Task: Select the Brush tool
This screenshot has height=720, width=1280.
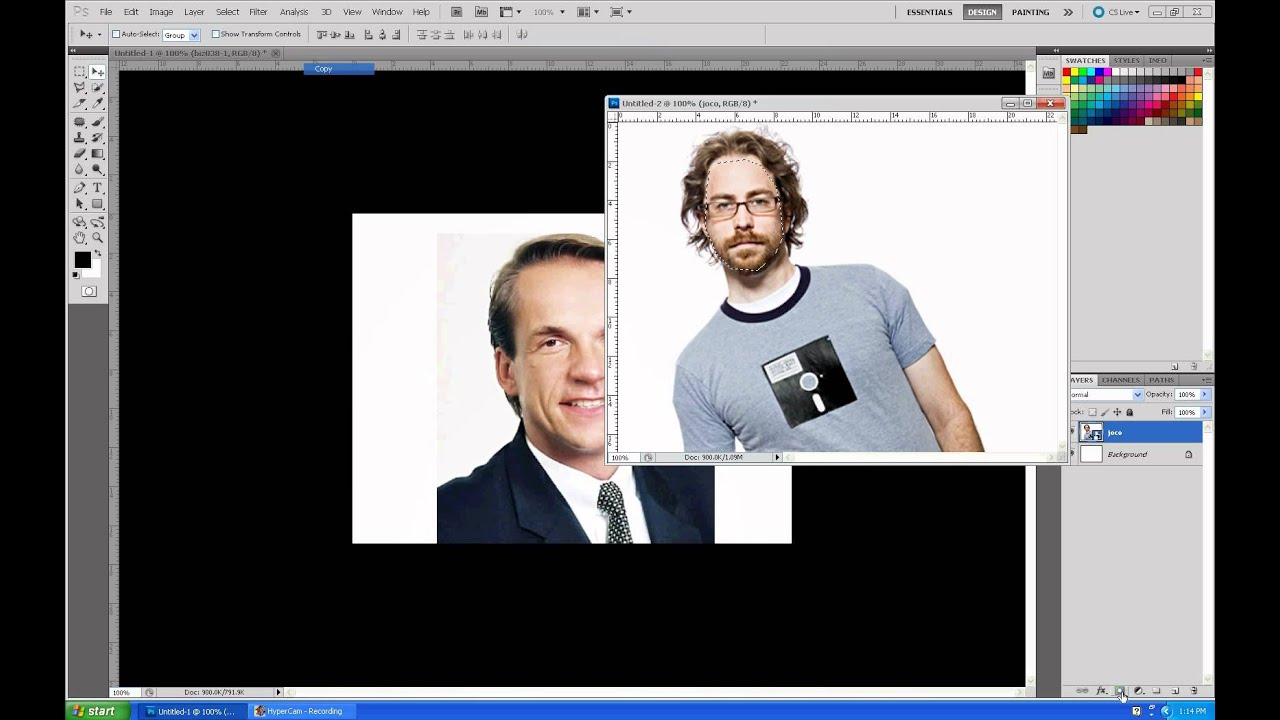Action: tap(97, 122)
